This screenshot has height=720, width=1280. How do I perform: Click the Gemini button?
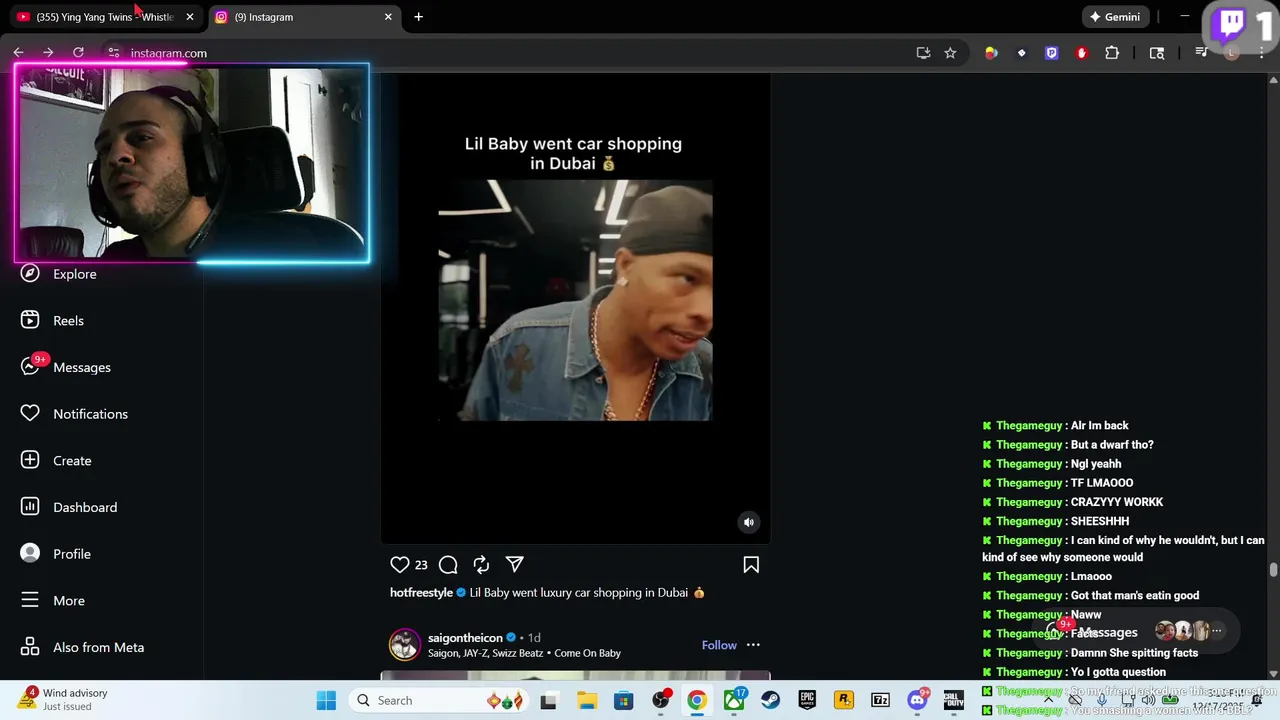click(x=1115, y=17)
